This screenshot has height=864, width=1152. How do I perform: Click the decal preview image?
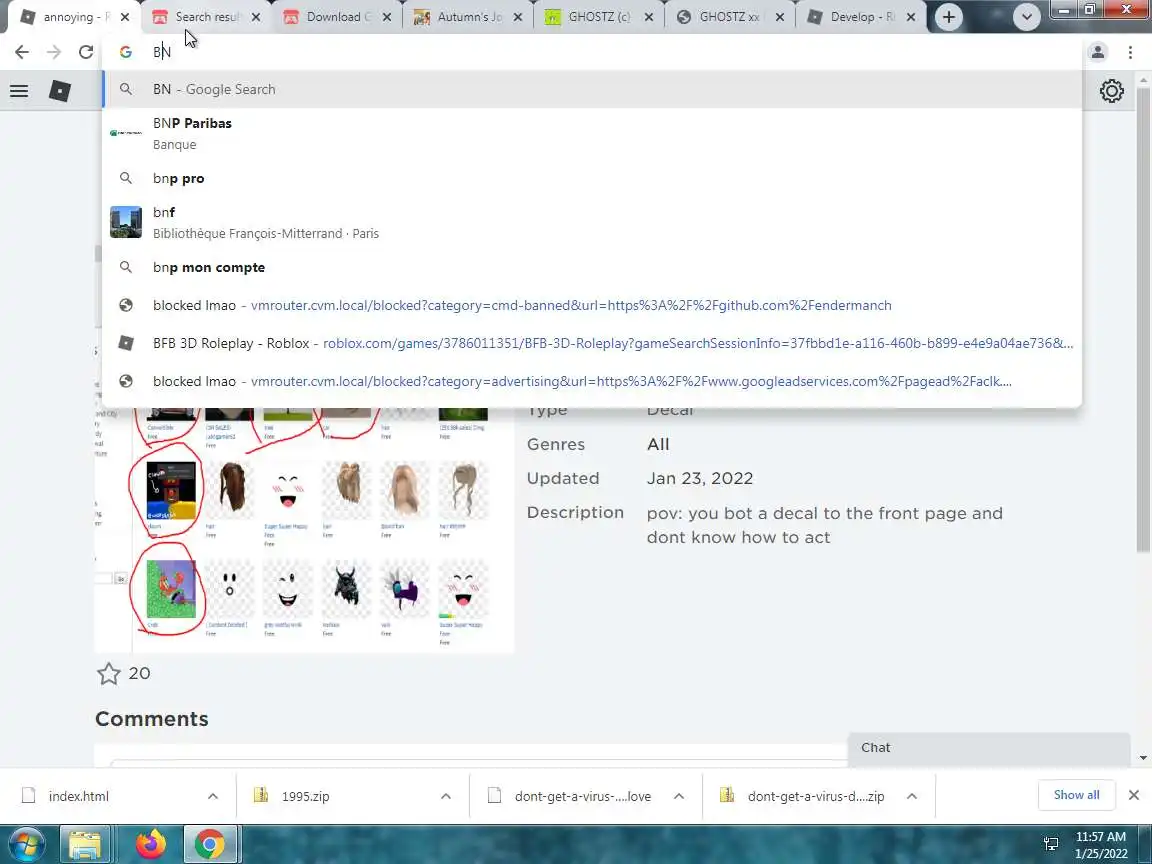coord(304,529)
